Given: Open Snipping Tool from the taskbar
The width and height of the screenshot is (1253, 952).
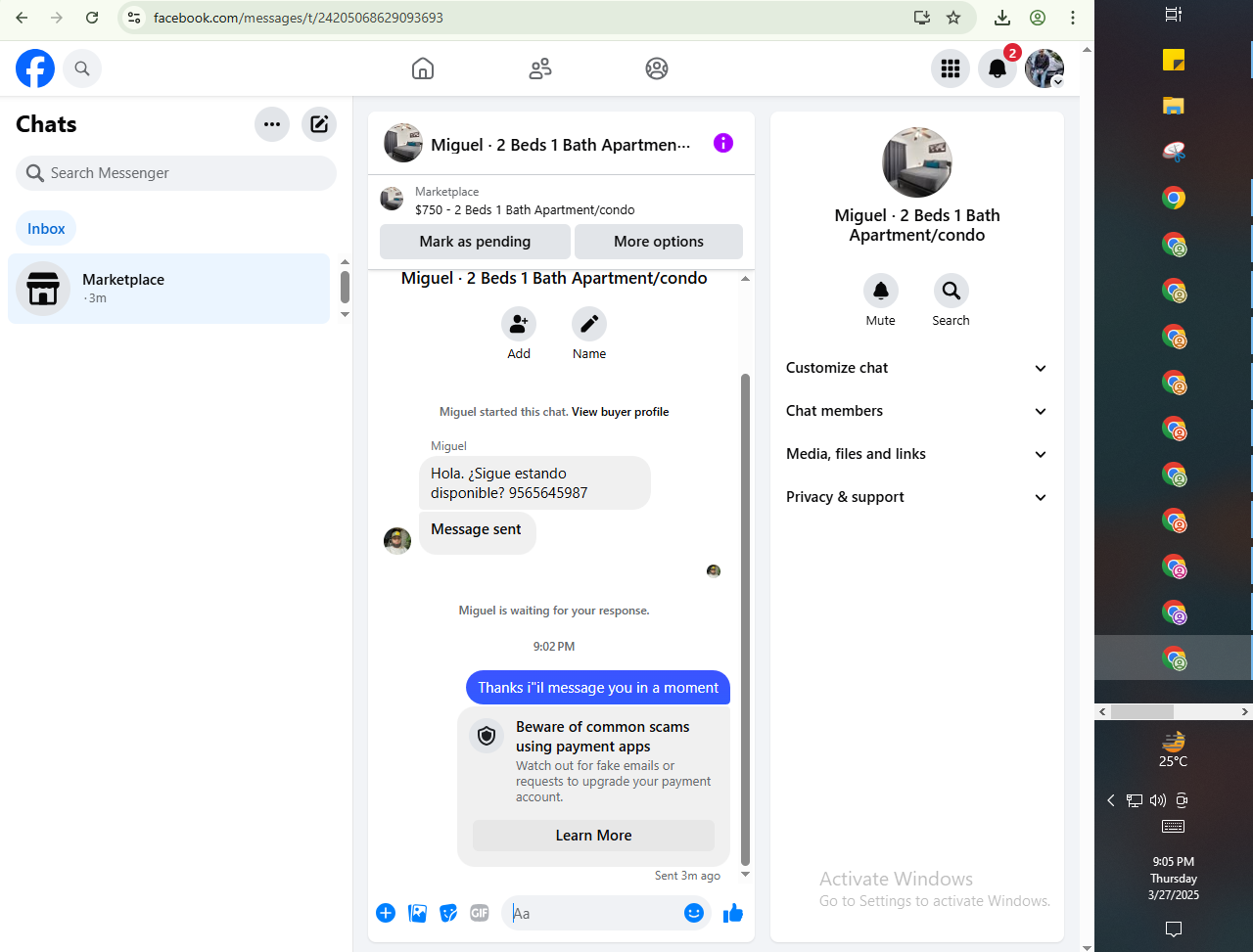Looking at the screenshot, I should point(1174,152).
